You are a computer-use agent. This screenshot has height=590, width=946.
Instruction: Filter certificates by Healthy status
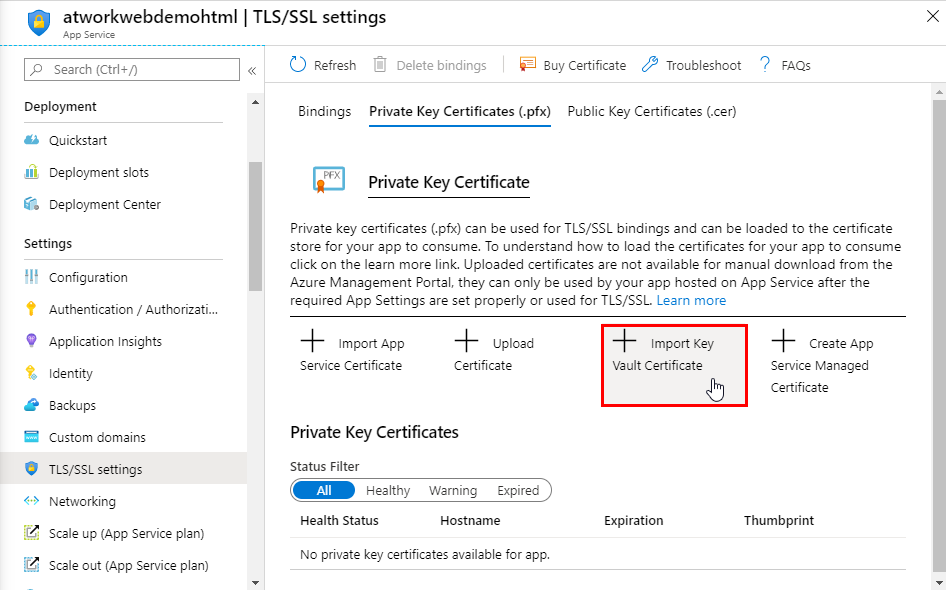pyautogui.click(x=388, y=491)
